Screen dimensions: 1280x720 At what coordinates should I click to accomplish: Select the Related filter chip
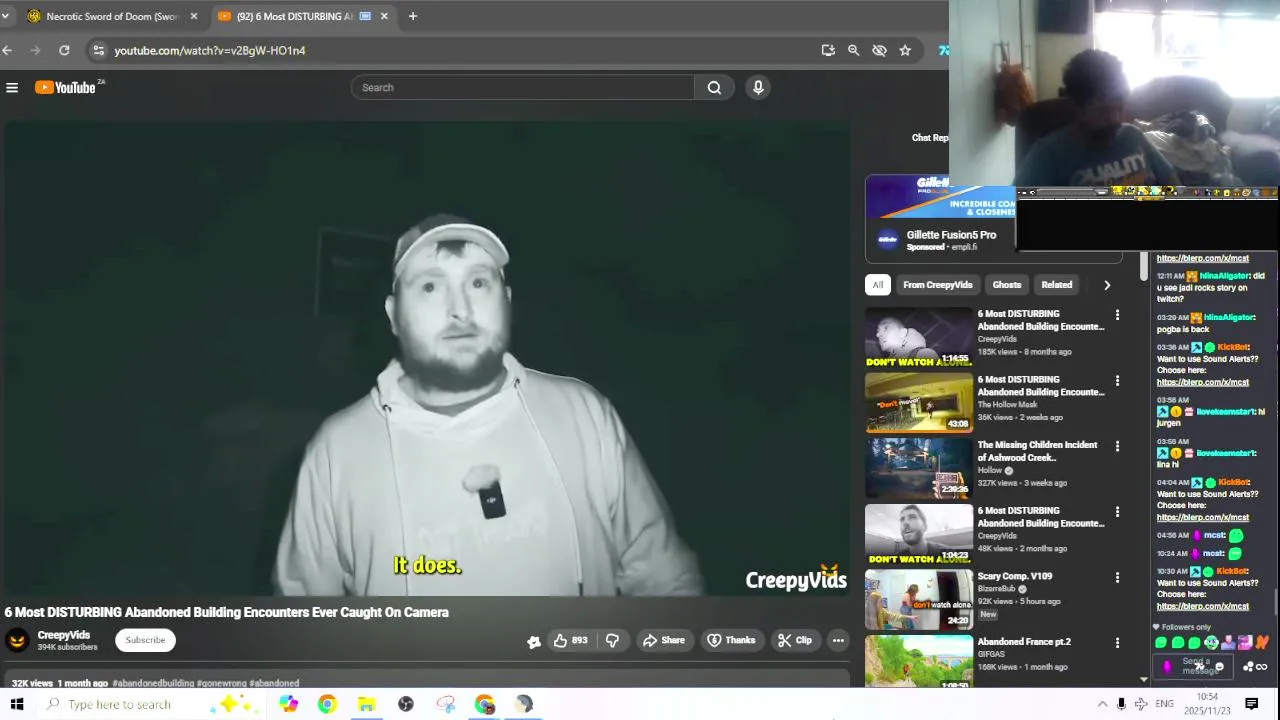click(x=1057, y=285)
